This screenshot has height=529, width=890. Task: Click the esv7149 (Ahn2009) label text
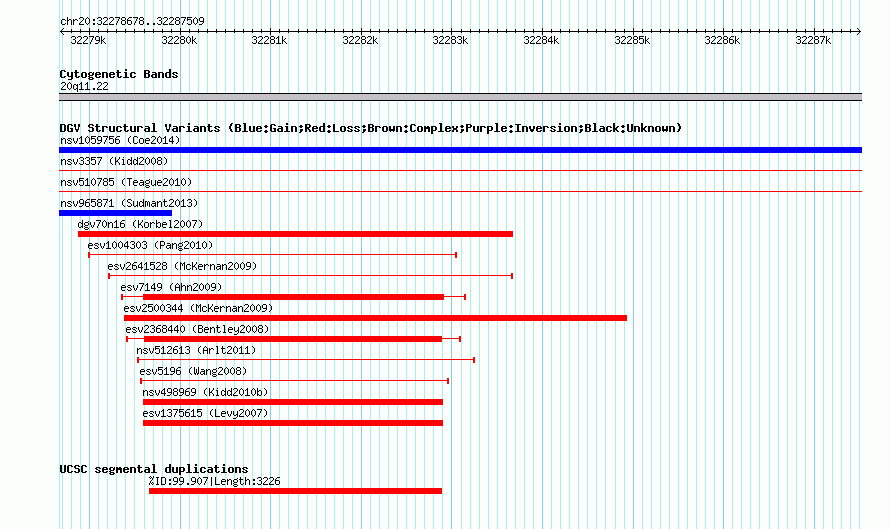171,287
